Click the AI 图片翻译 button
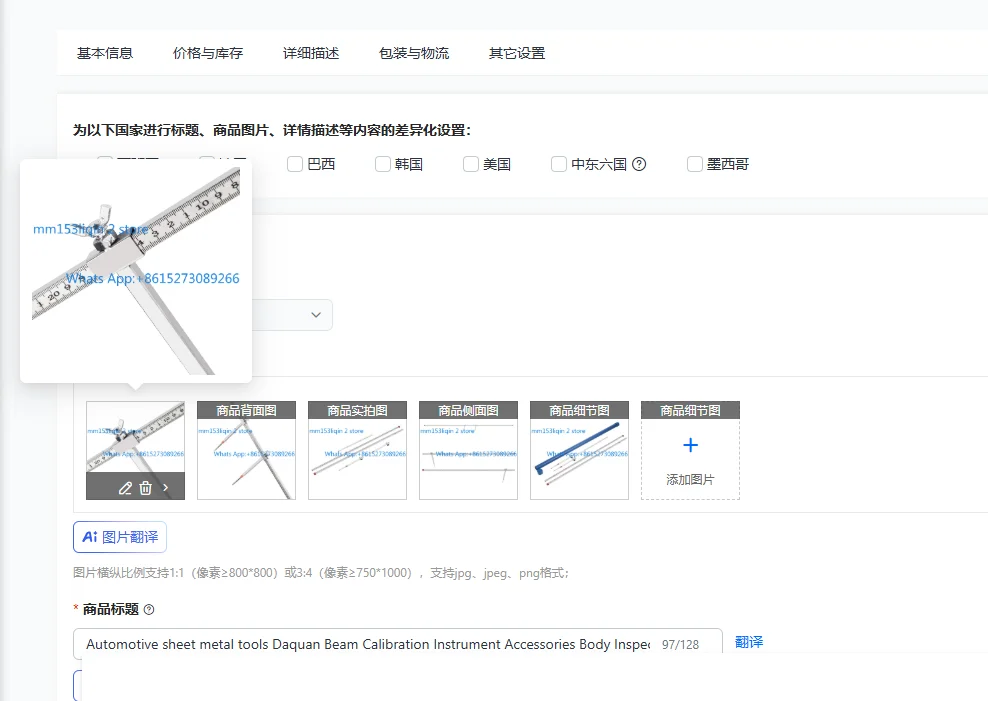988x701 pixels. [x=120, y=537]
